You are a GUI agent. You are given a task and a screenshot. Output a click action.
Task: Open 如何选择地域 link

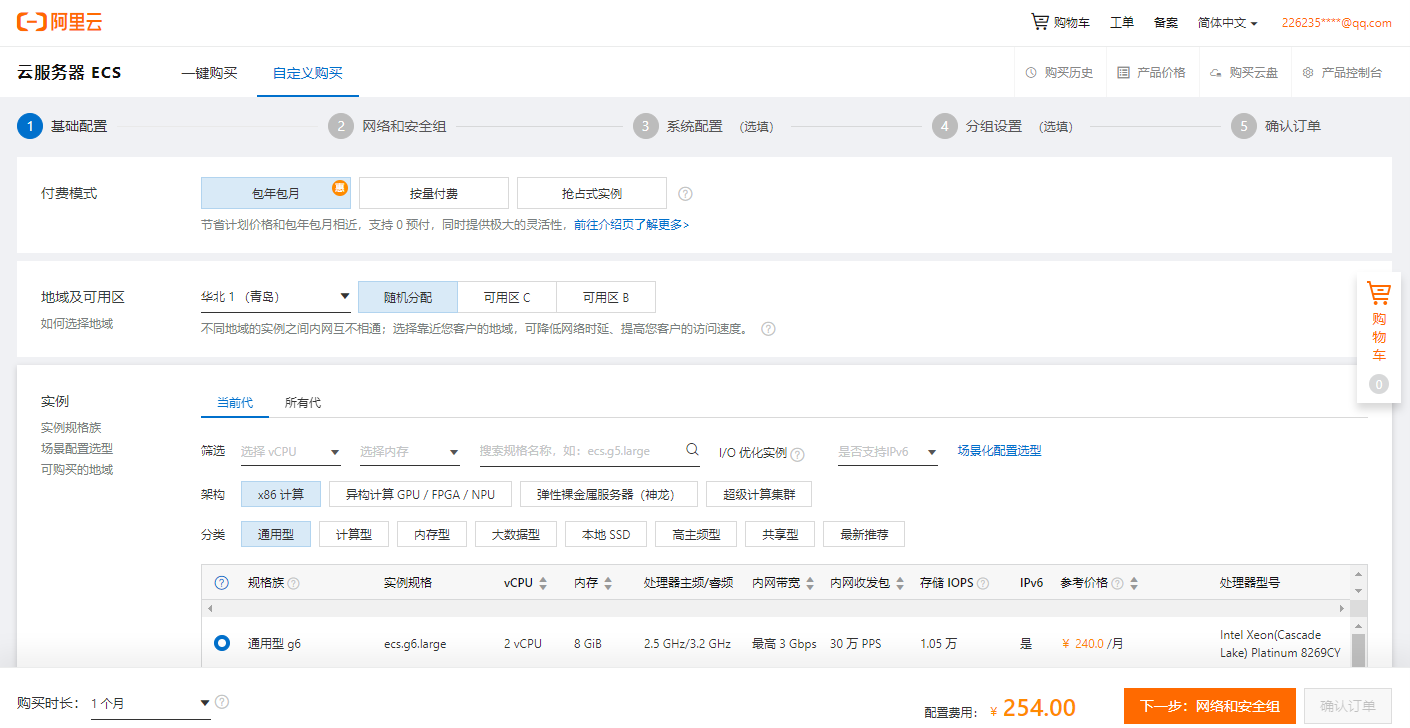tap(77, 324)
